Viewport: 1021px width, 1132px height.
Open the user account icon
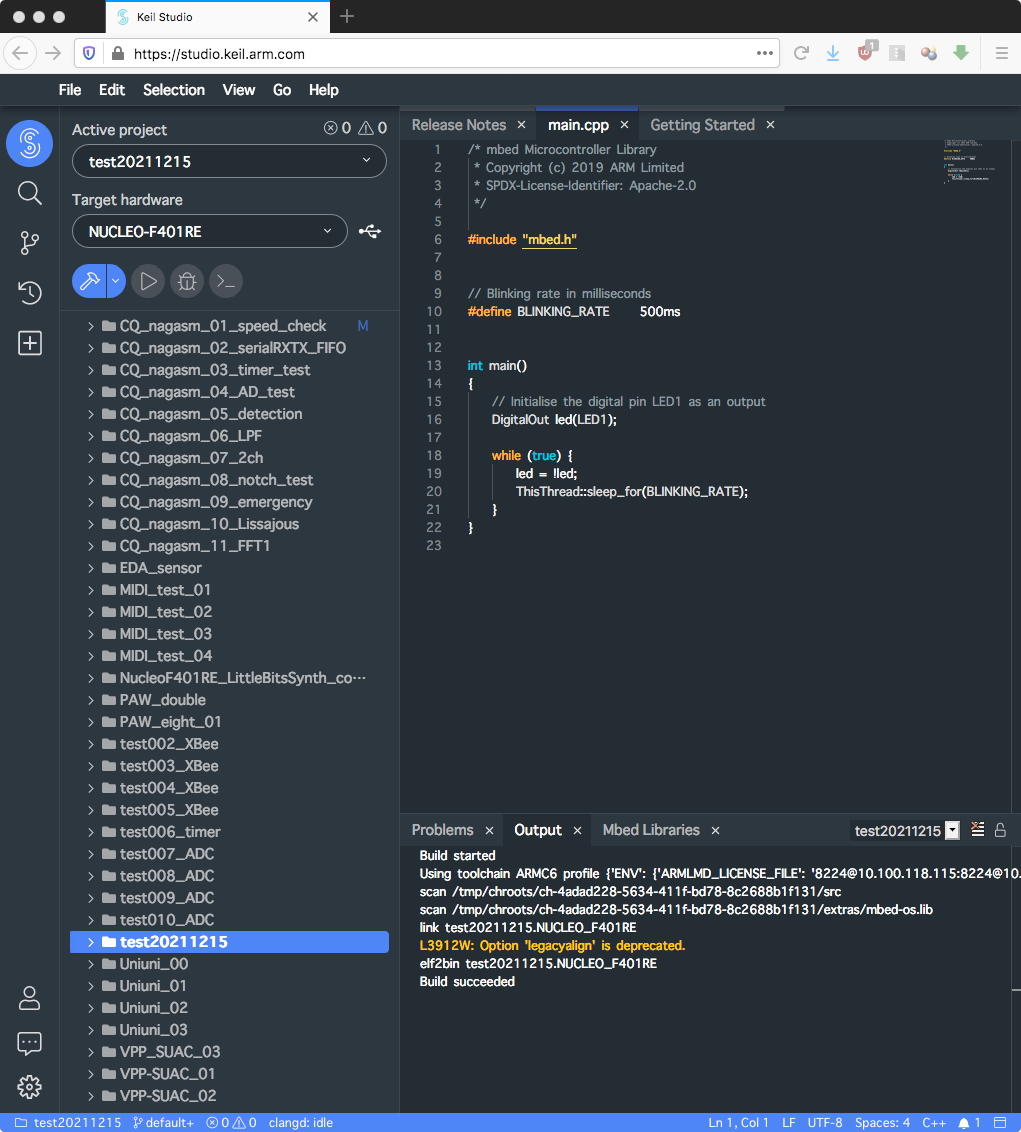30,998
